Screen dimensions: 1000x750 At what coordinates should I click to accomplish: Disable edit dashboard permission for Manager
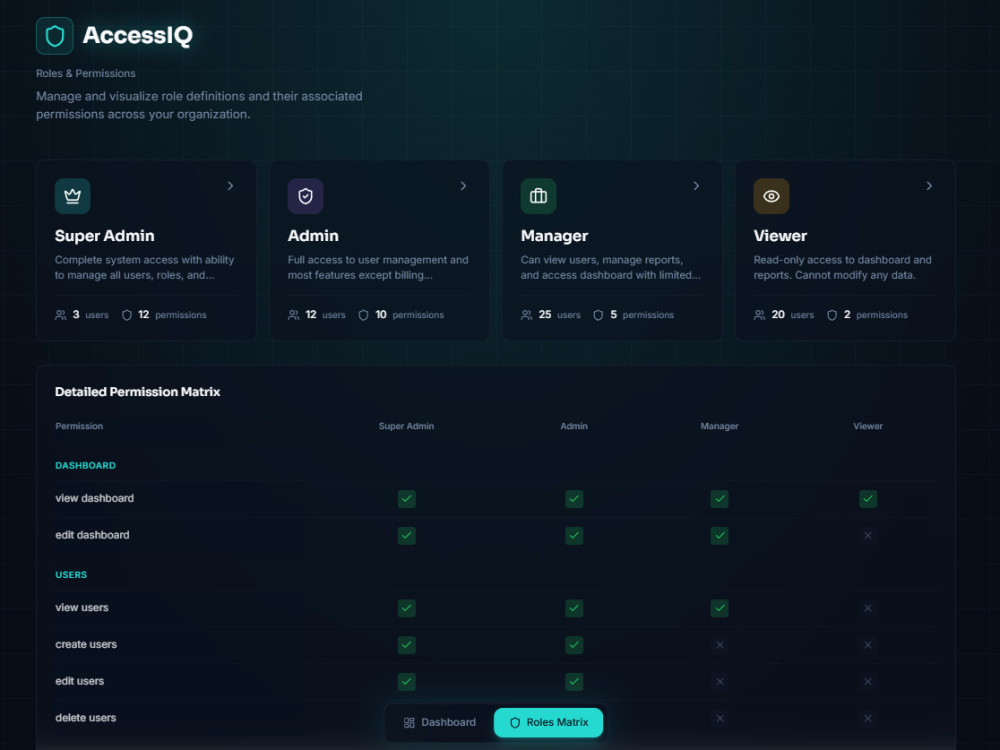click(719, 535)
